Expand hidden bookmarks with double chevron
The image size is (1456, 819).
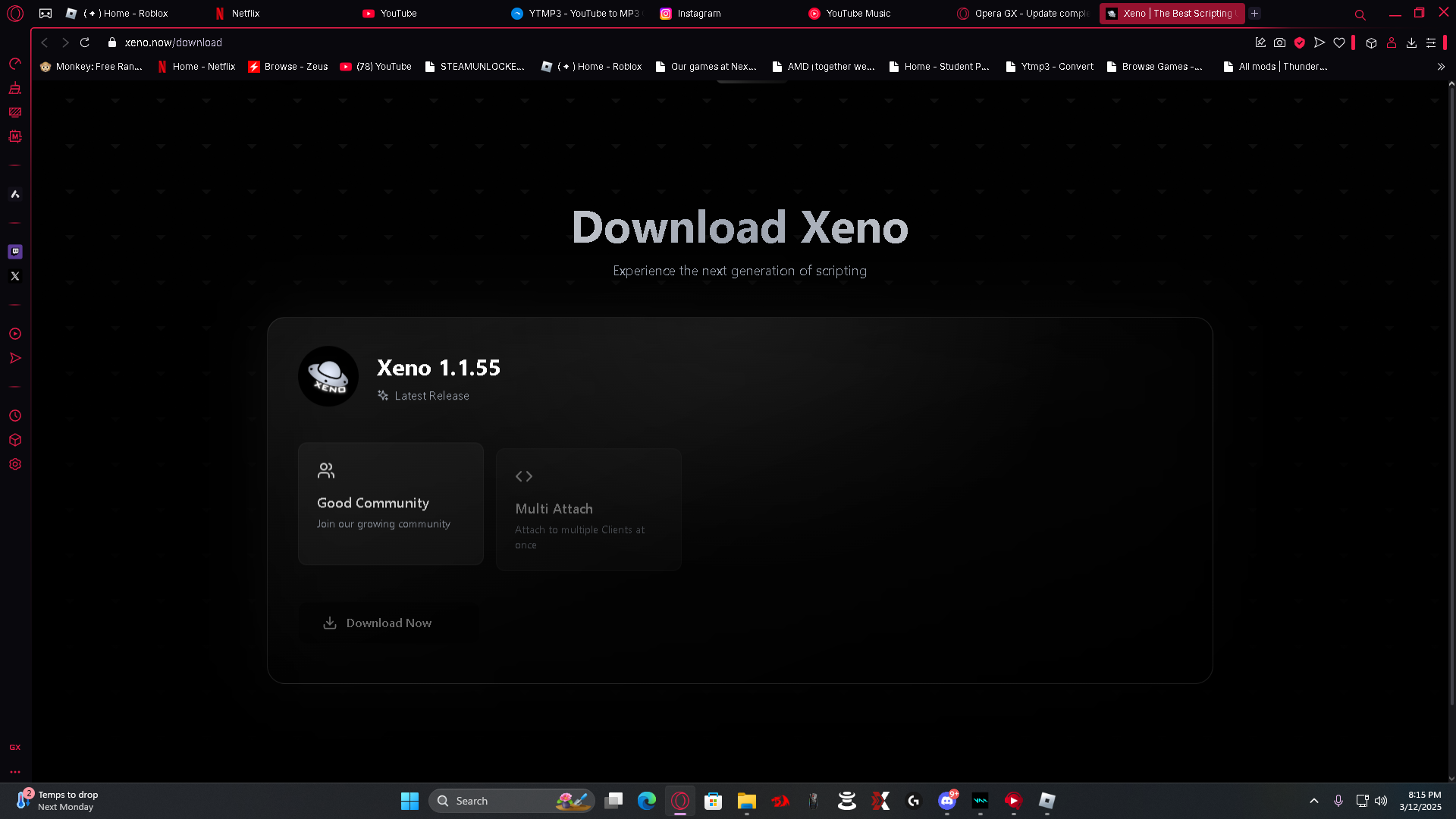(1441, 67)
